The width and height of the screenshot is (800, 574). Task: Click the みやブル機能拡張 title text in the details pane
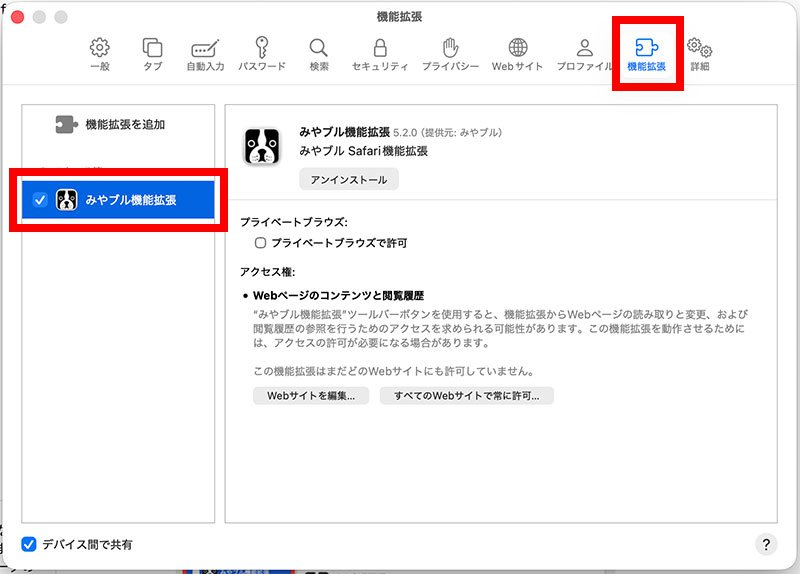click(x=344, y=132)
